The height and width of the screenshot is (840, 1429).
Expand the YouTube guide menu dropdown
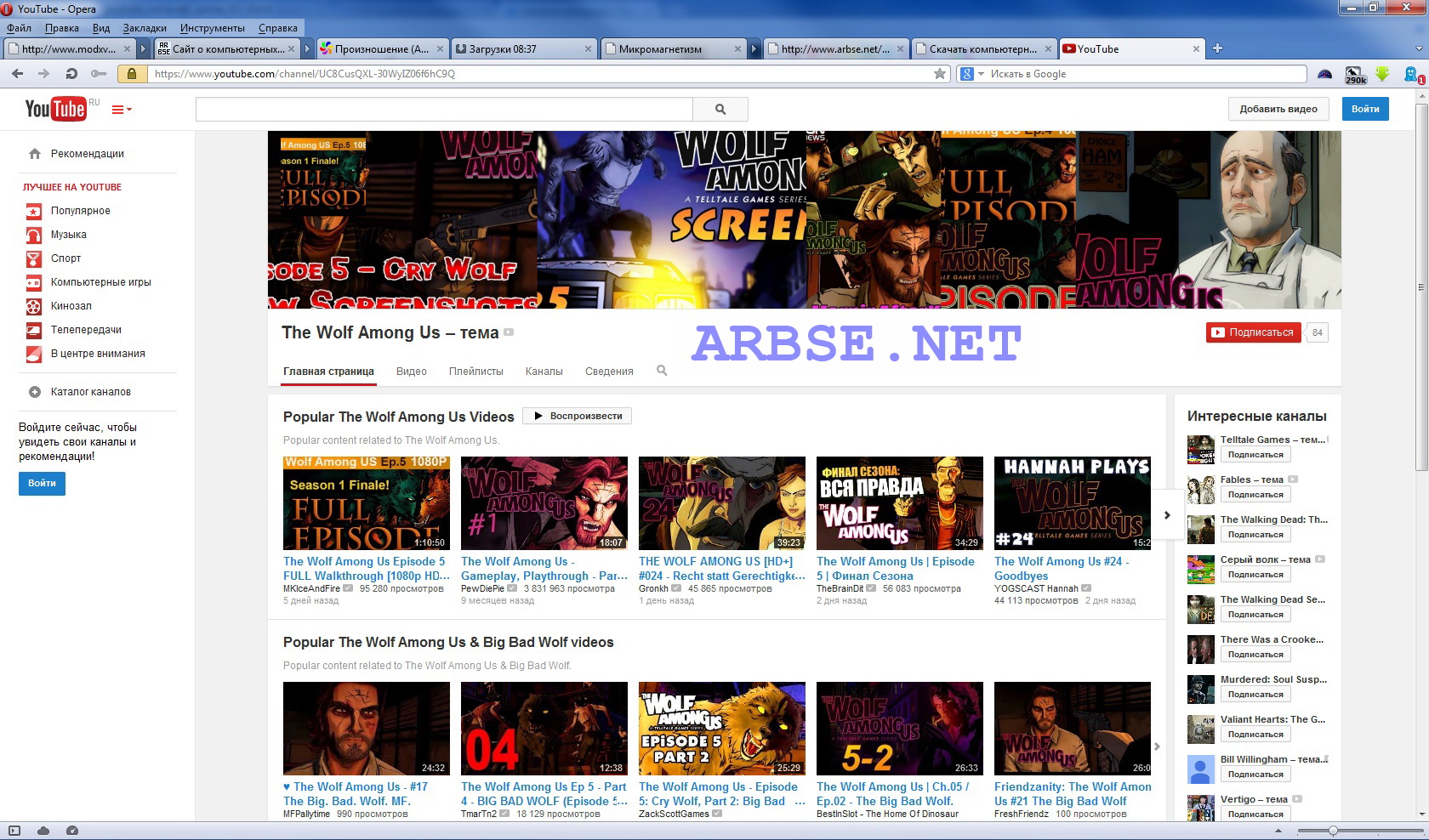122,110
